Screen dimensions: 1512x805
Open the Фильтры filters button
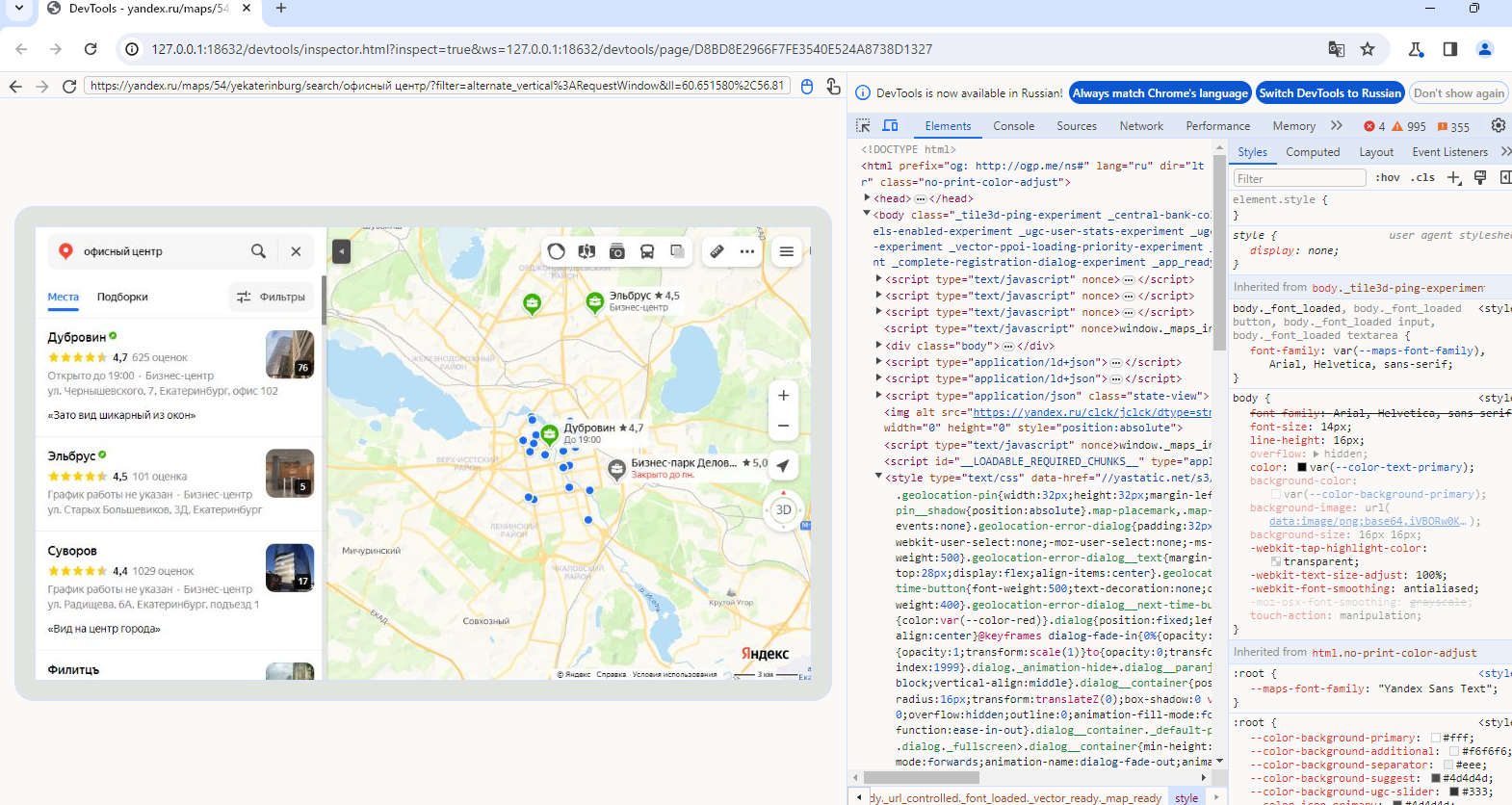(x=271, y=297)
